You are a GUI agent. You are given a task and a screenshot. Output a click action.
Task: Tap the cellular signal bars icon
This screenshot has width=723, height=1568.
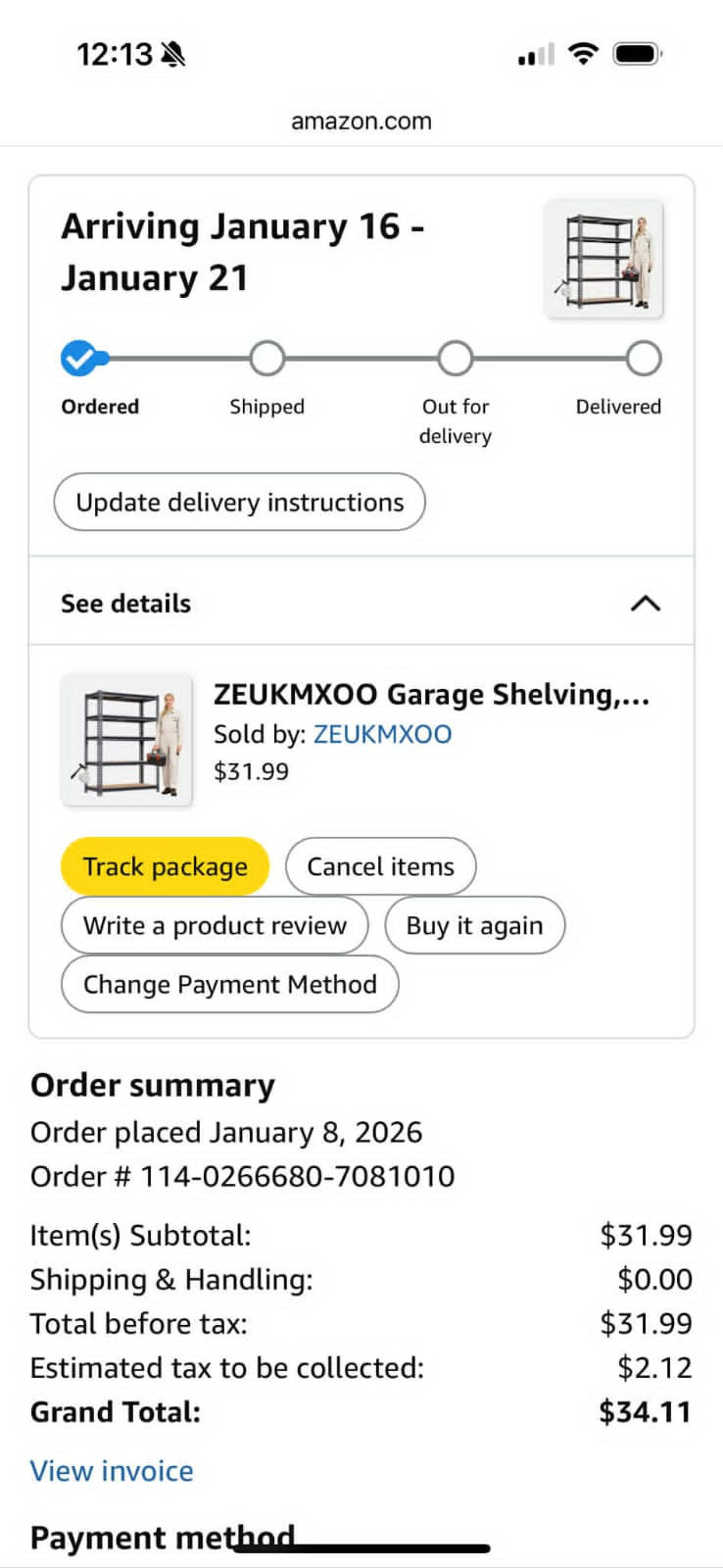coord(536,55)
